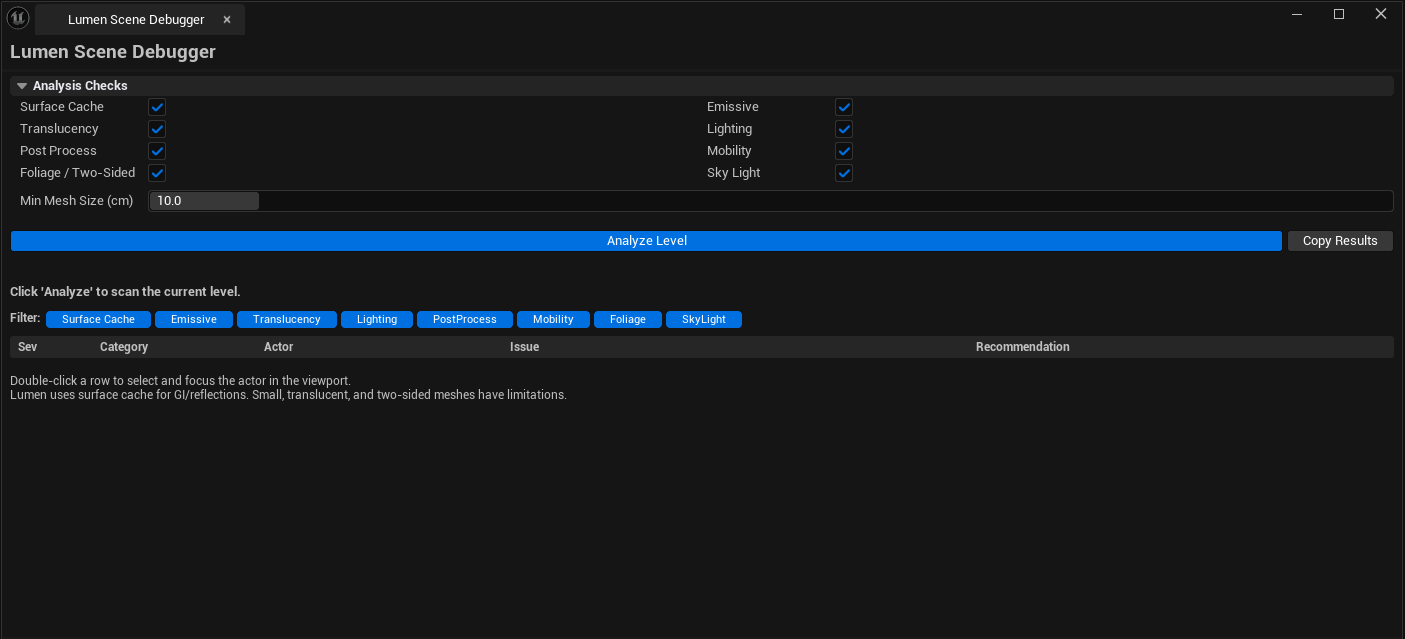The width and height of the screenshot is (1405, 639).
Task: Click the 'Click 'Analyze' to scan' status text
Action: [x=125, y=292]
